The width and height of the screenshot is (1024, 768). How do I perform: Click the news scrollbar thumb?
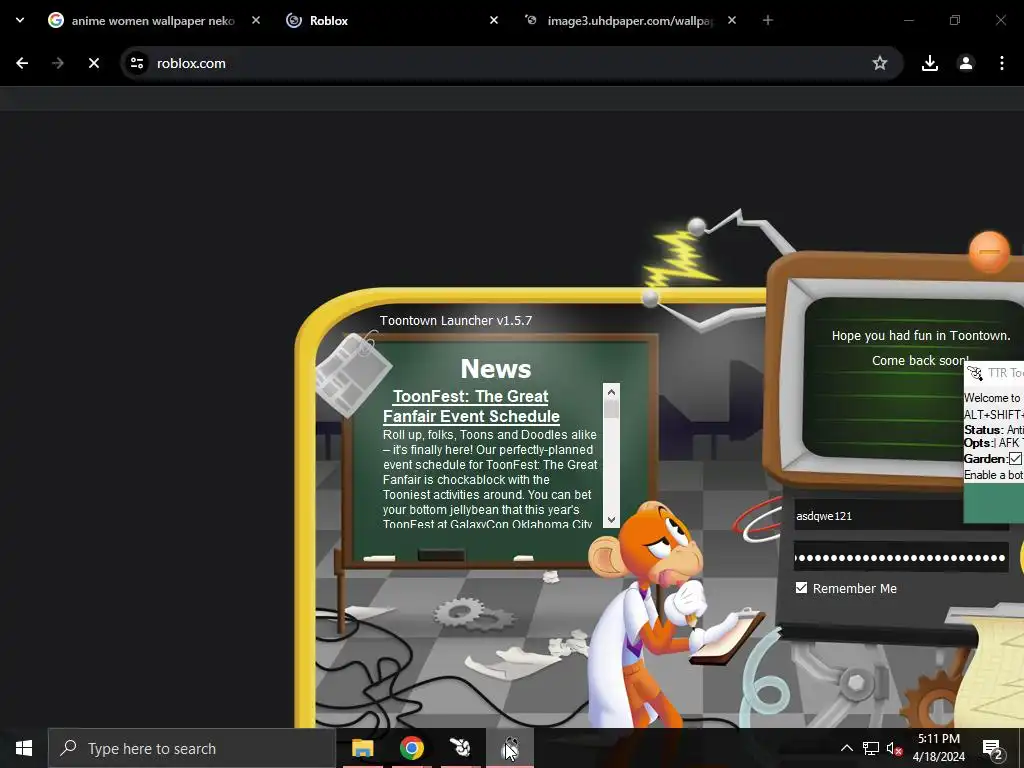[x=611, y=409]
